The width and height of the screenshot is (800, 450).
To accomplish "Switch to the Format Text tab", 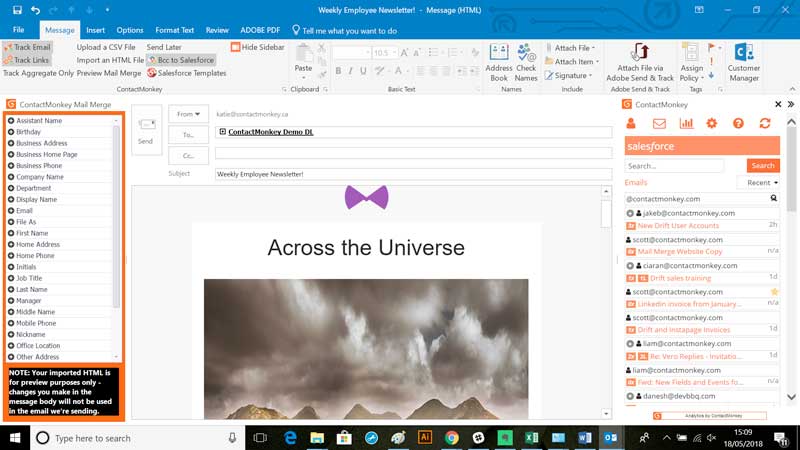I will pyautogui.click(x=174, y=30).
